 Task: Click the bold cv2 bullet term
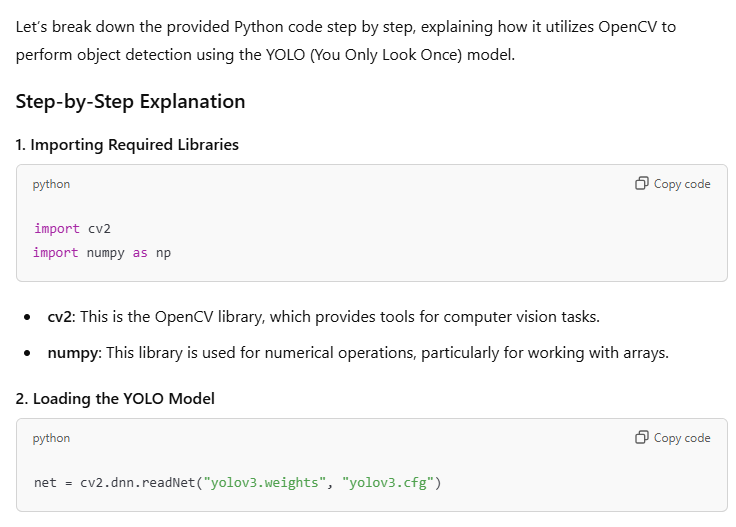(60, 317)
